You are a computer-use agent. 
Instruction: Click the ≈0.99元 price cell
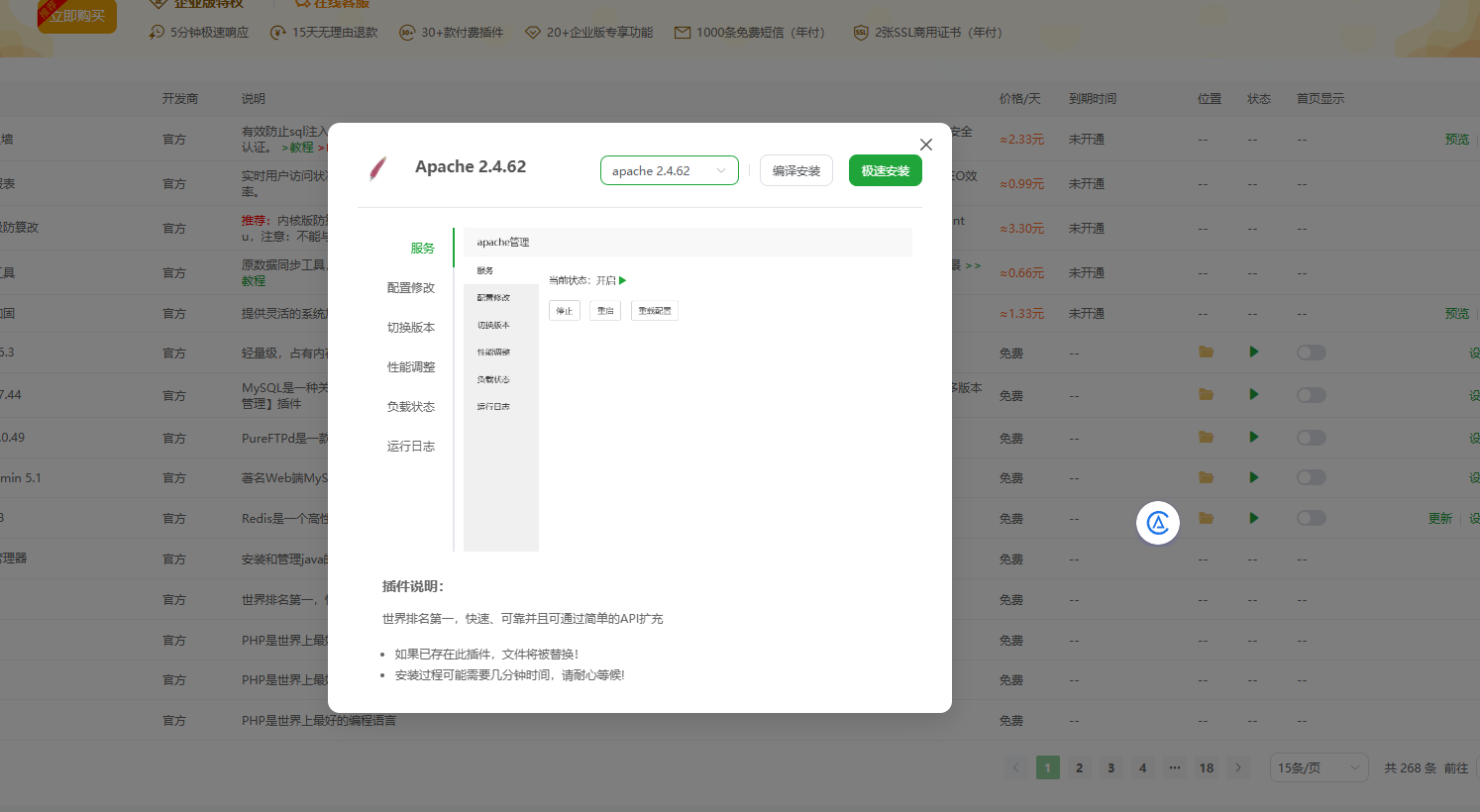[x=1021, y=184]
